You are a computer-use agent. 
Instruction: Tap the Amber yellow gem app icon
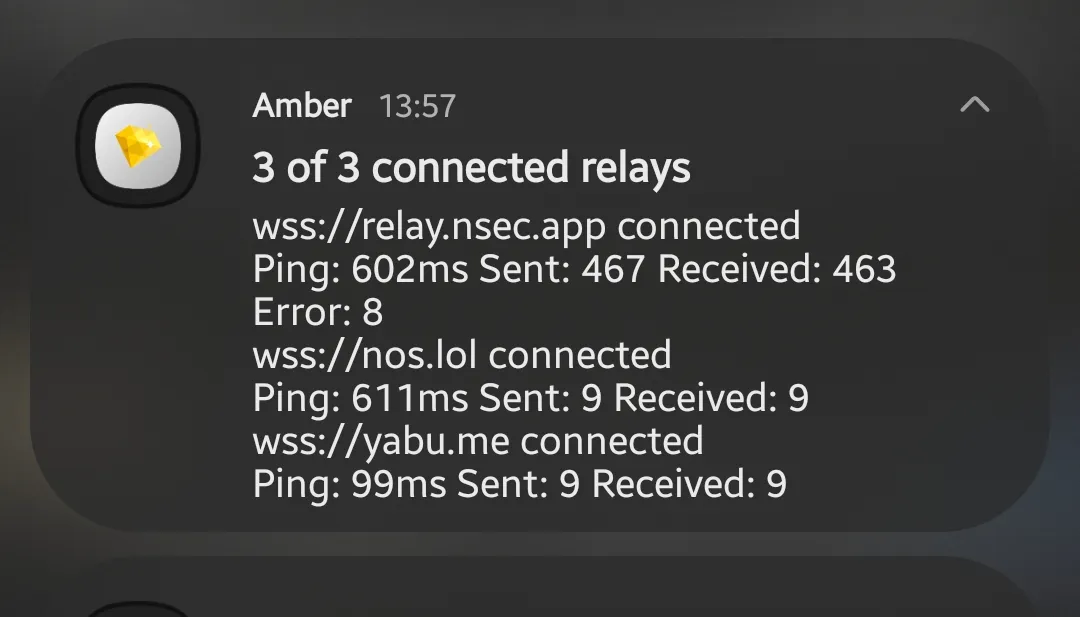[x=138, y=145]
